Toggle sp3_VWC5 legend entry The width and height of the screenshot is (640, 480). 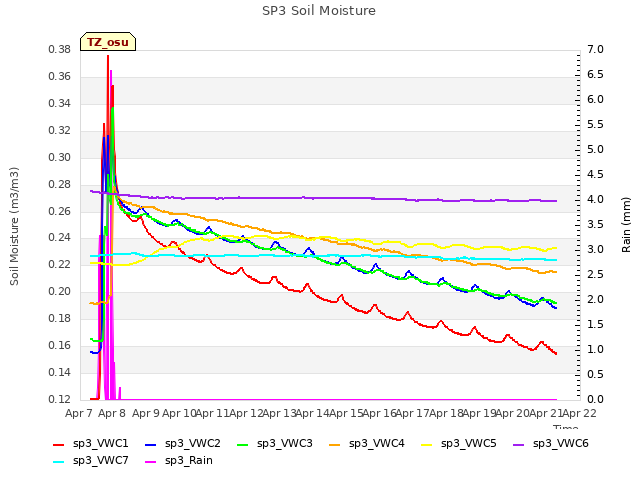(459, 443)
